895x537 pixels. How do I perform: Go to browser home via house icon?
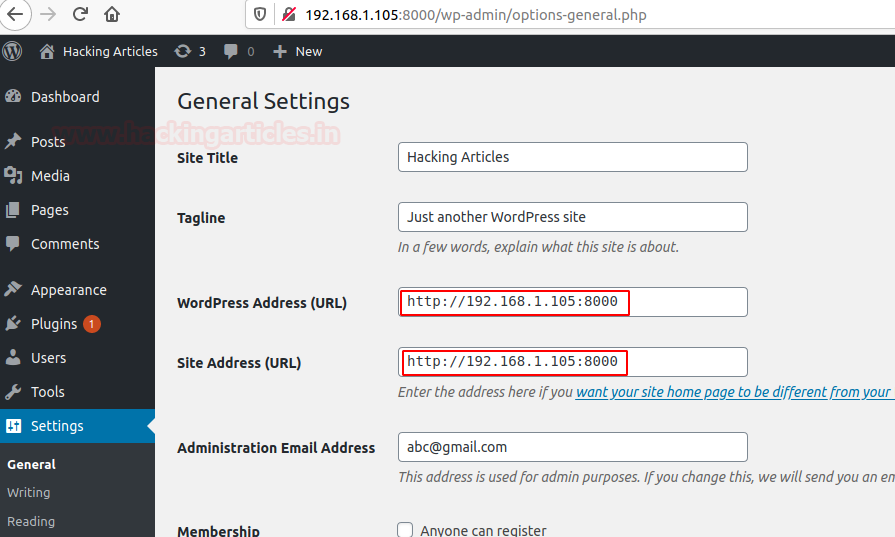(x=112, y=14)
